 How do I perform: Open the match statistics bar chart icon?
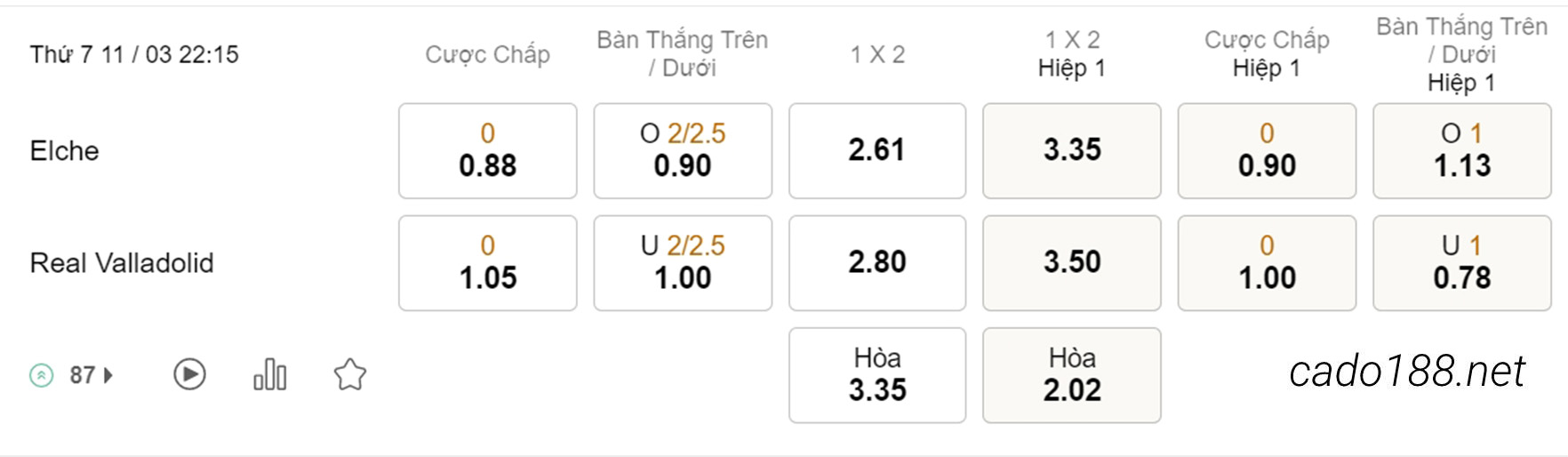269,374
